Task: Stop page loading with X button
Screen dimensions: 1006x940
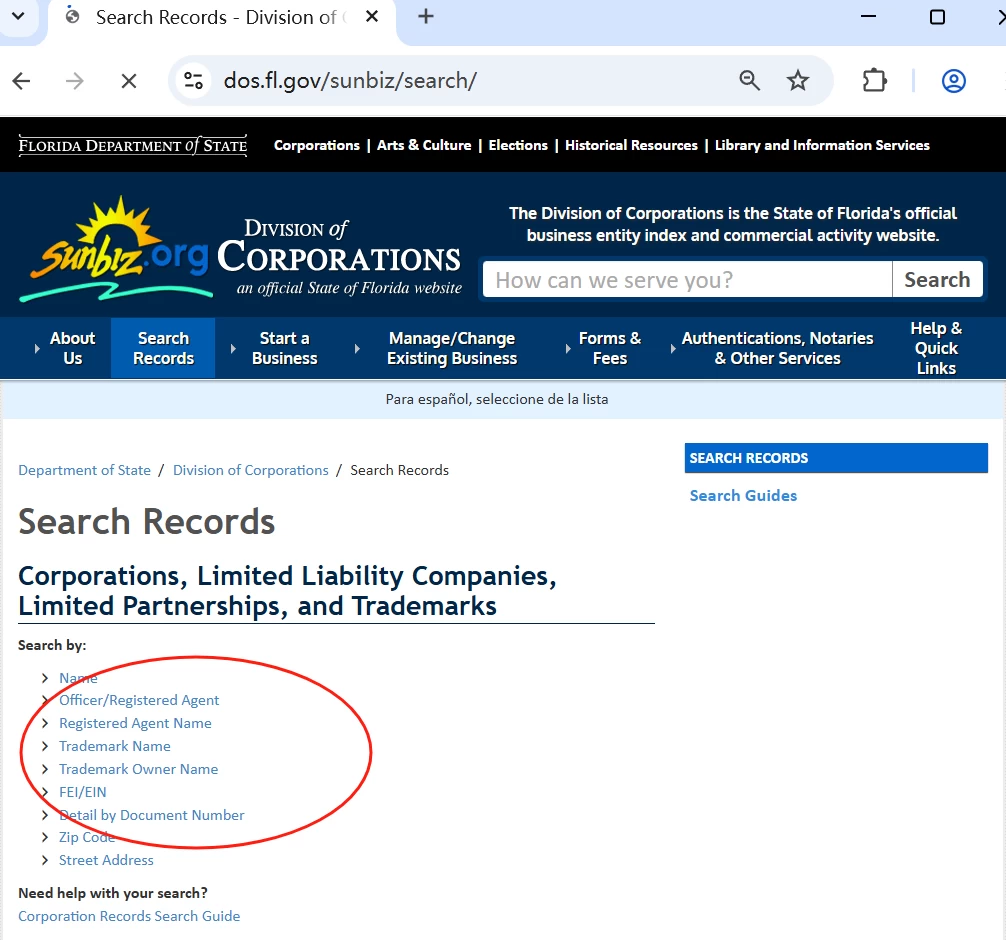Action: click(x=129, y=81)
